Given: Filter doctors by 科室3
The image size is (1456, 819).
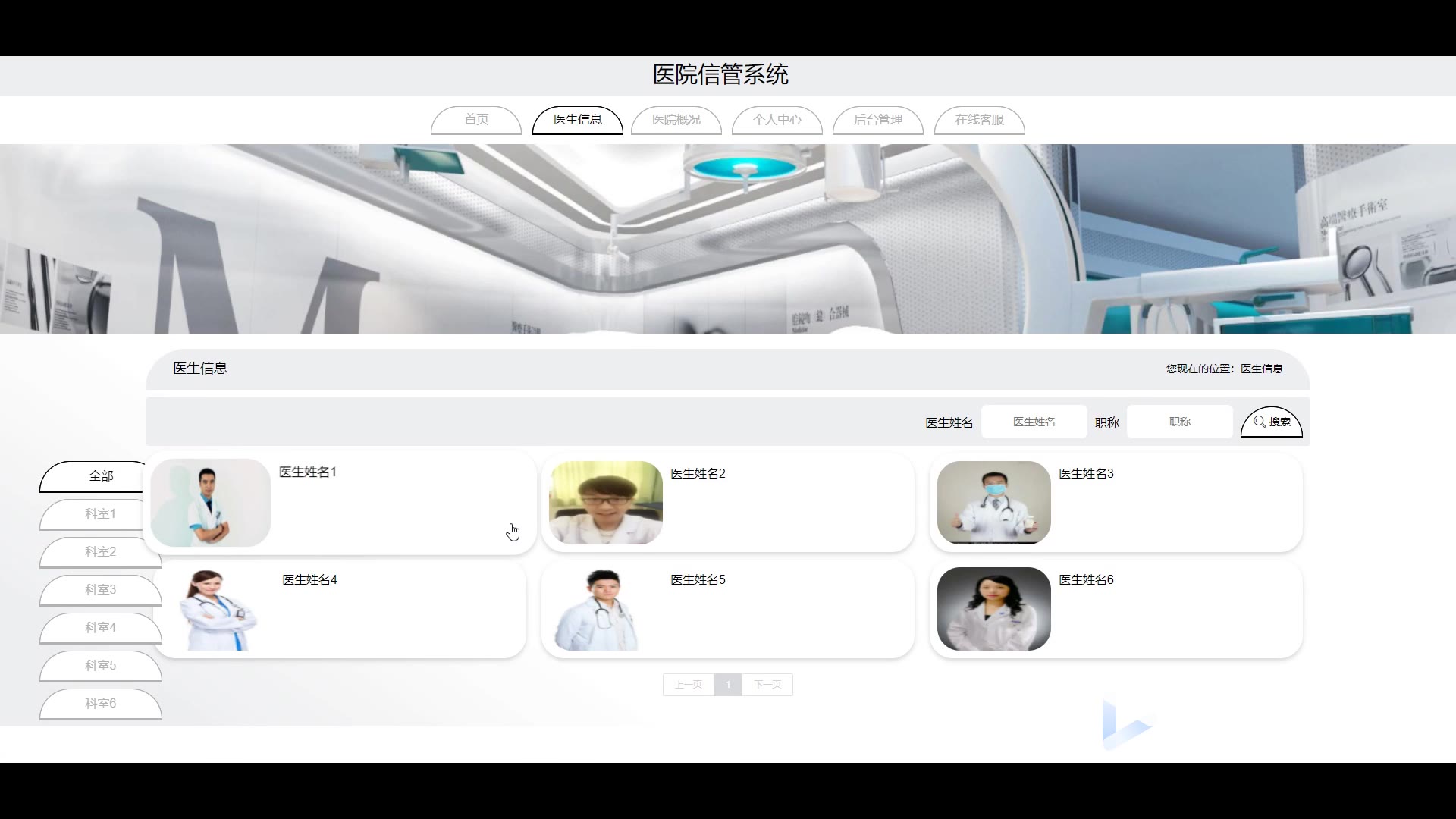Looking at the screenshot, I should [x=100, y=590].
